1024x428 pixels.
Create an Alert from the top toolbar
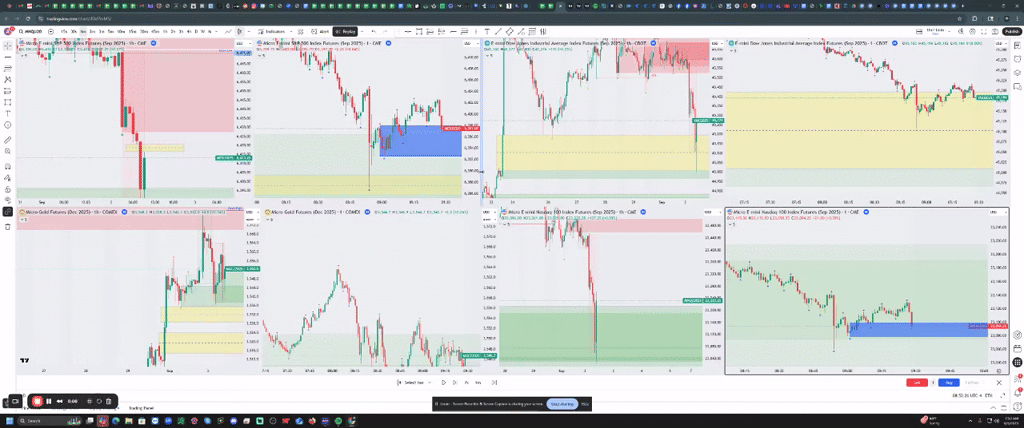pos(322,31)
